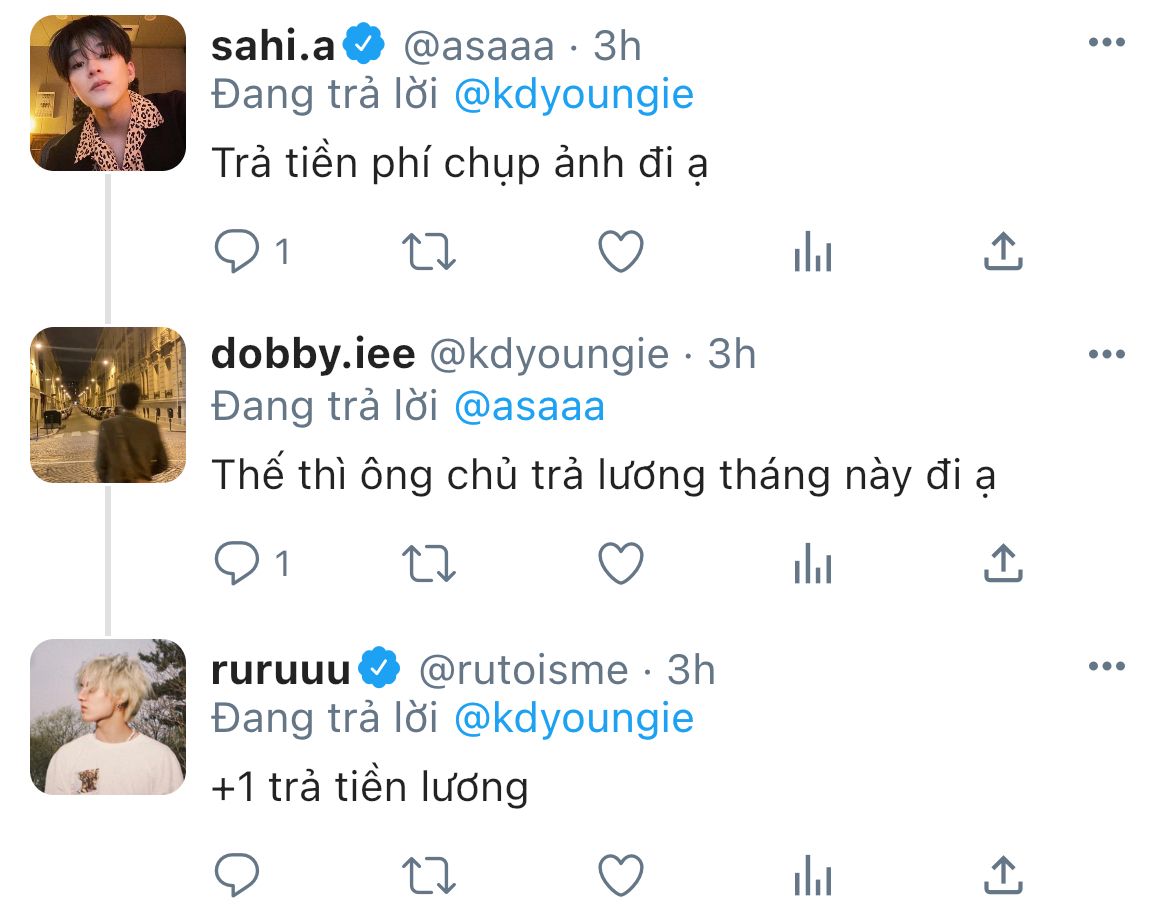Screen dimensions: 1170x923
Task: Open more options for sahi.a's tweet
Action: coord(1107,43)
